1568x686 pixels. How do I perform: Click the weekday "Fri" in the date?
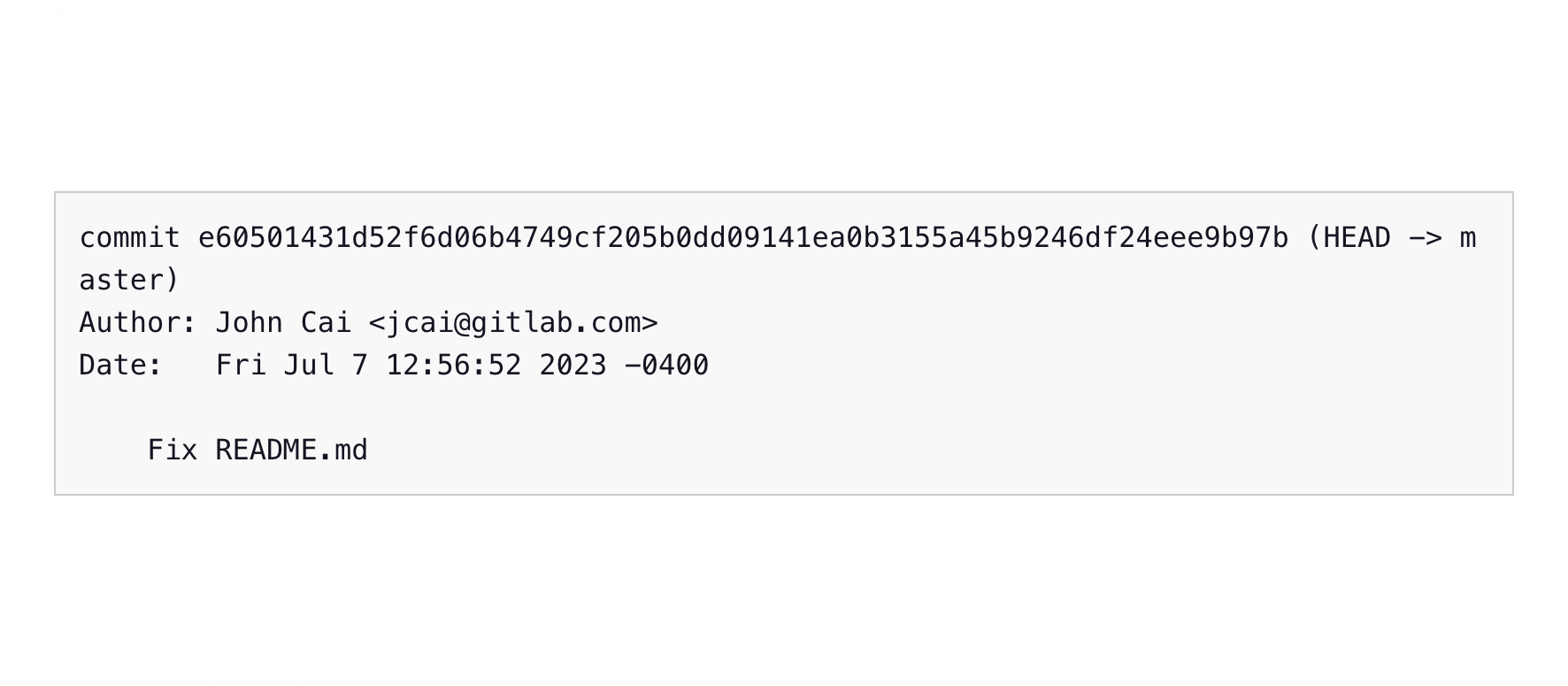pyautogui.click(x=241, y=366)
